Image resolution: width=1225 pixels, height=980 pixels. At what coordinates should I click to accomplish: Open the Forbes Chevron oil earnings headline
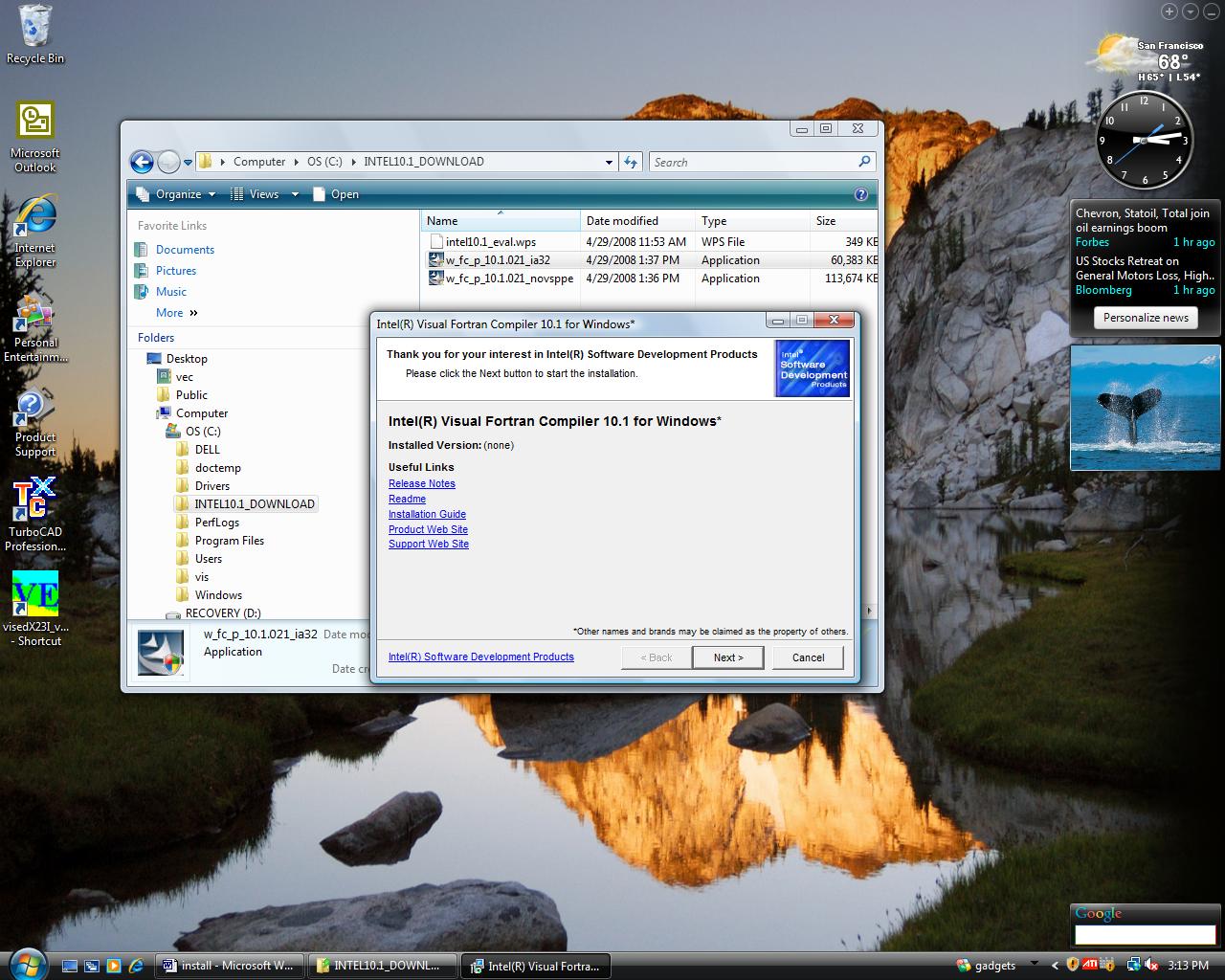point(1142,221)
